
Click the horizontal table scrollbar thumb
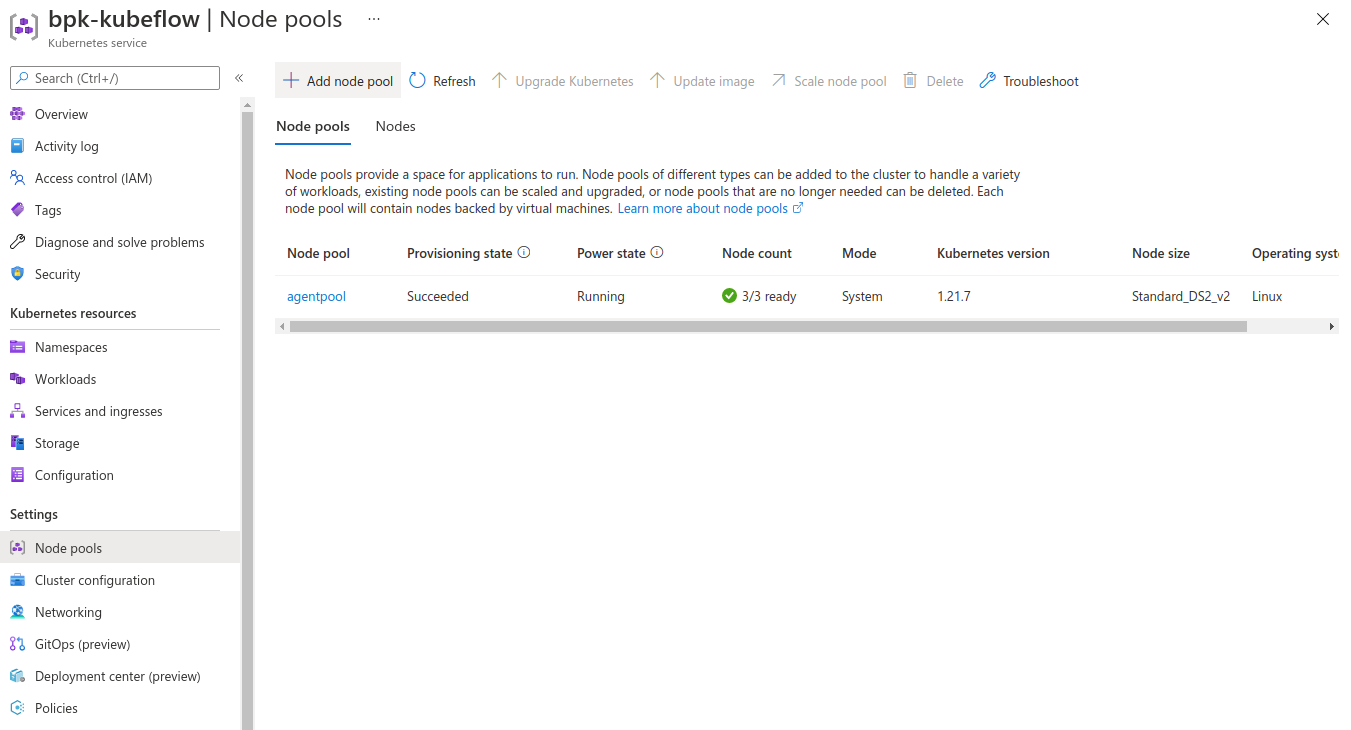(768, 326)
